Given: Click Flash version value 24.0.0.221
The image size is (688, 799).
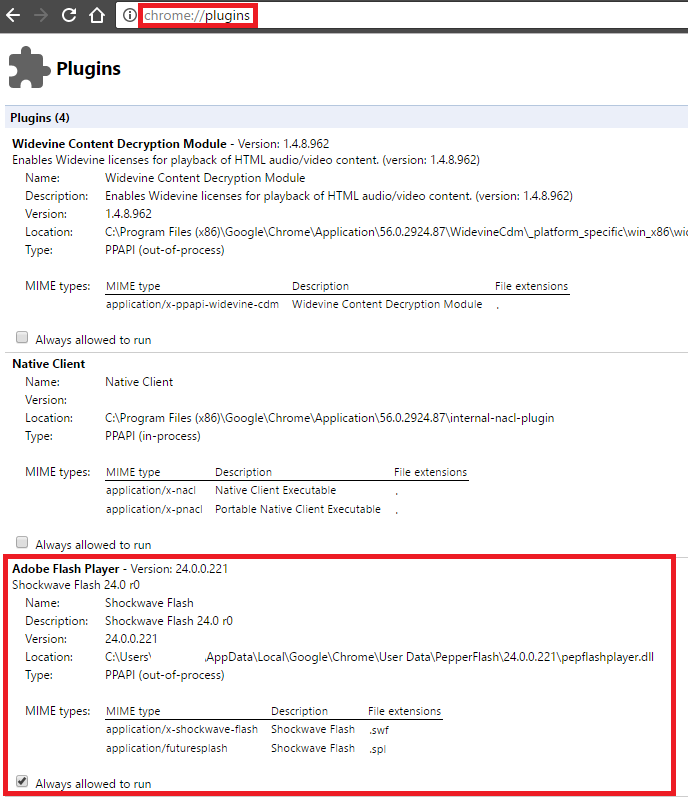Looking at the screenshot, I should [x=131, y=639].
